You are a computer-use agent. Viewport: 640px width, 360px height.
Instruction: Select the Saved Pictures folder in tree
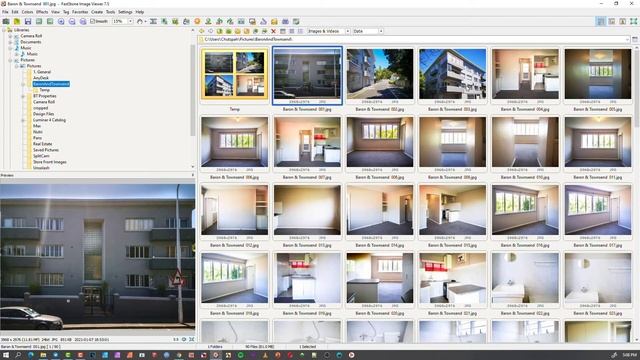pyautogui.click(x=46, y=150)
